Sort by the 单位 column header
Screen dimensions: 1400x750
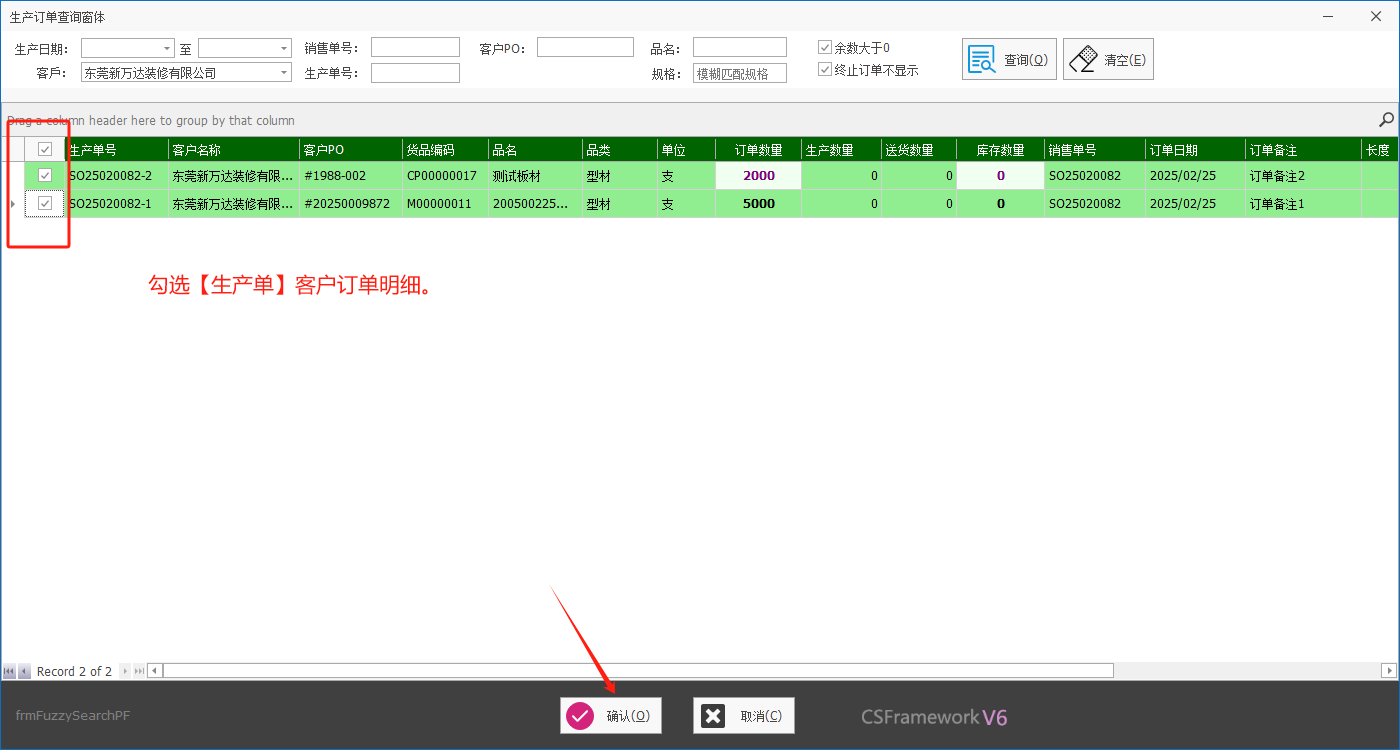(686, 150)
